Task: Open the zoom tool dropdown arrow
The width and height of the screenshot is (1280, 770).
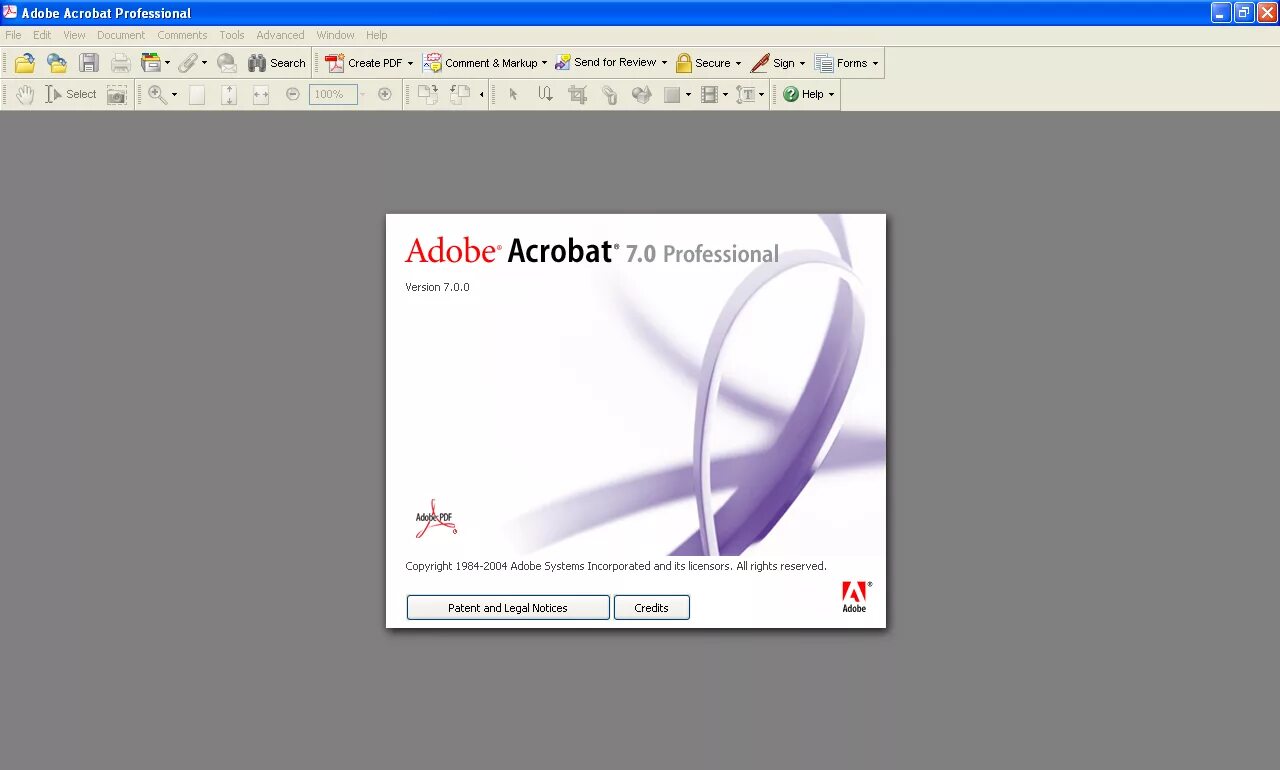Action: point(174,94)
